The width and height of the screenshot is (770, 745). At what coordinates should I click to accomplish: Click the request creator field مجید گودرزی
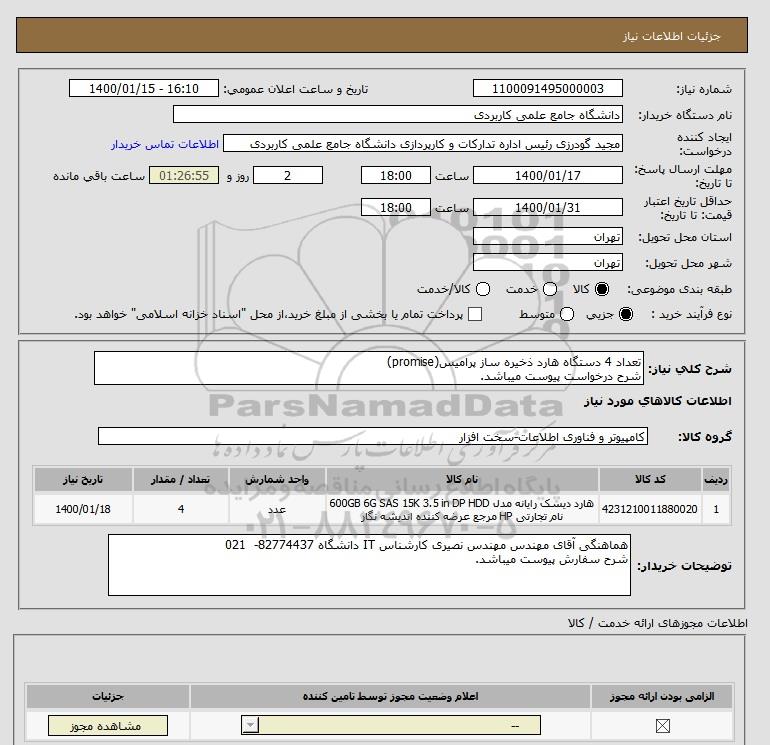click(423, 144)
